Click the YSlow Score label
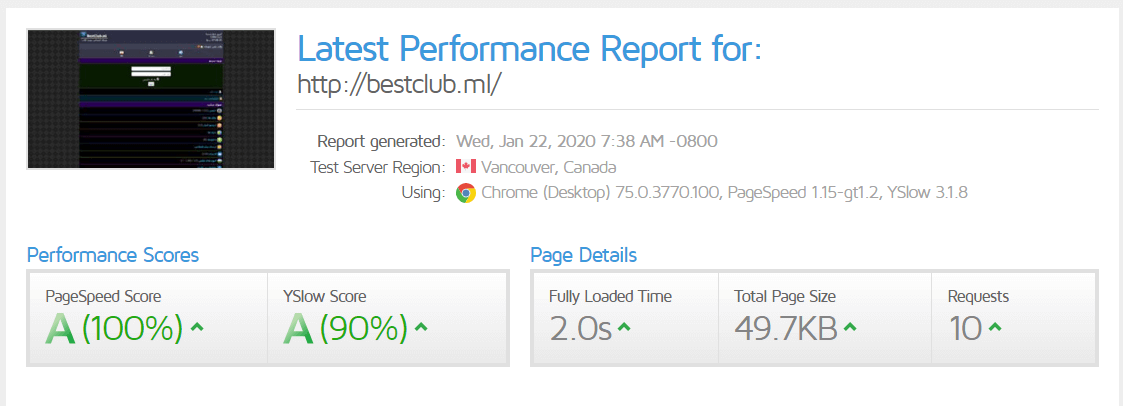Screen dimensions: 1123x406 pyautogui.click(x=325, y=296)
